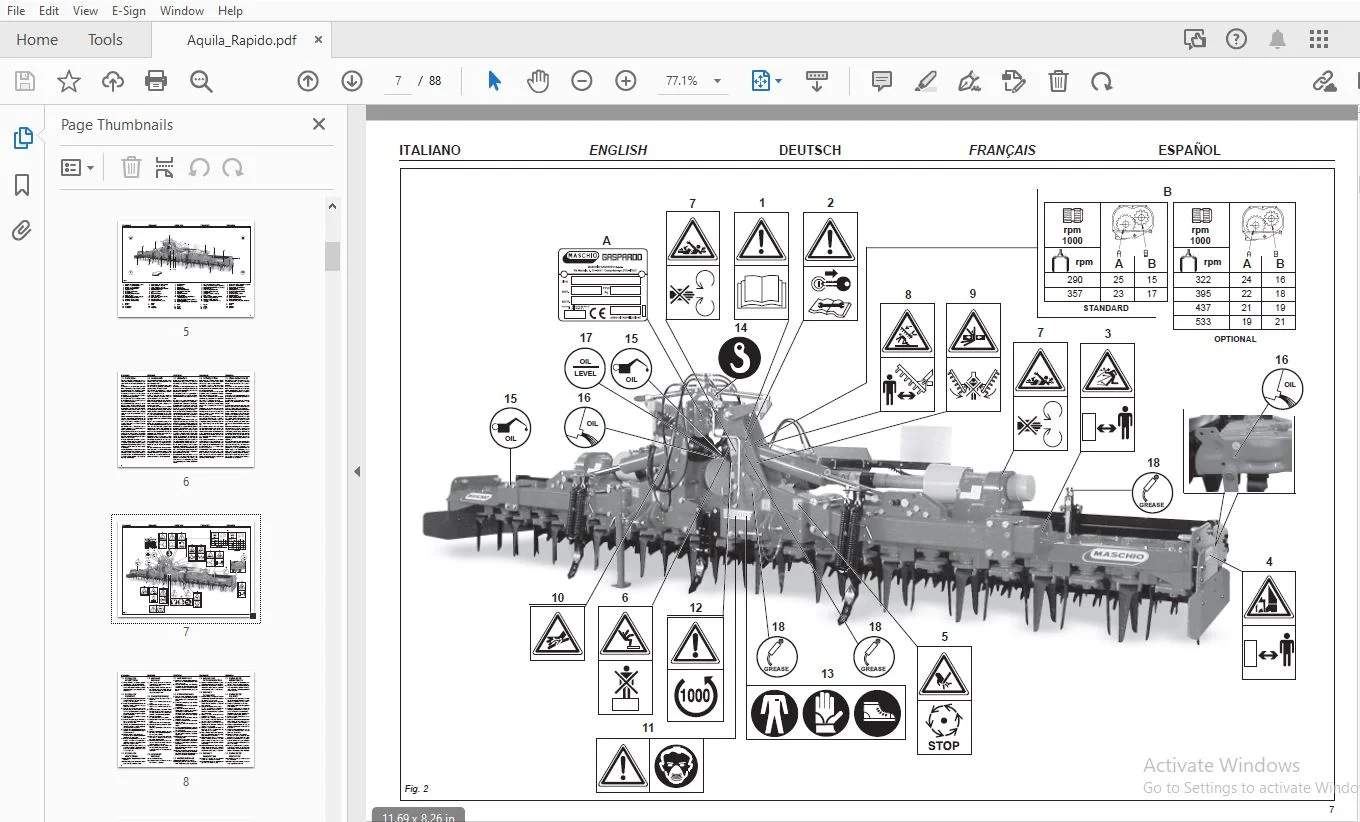This screenshot has height=822, width=1360.
Task: Open thumbnail options dropdown menu
Action: coord(77,168)
